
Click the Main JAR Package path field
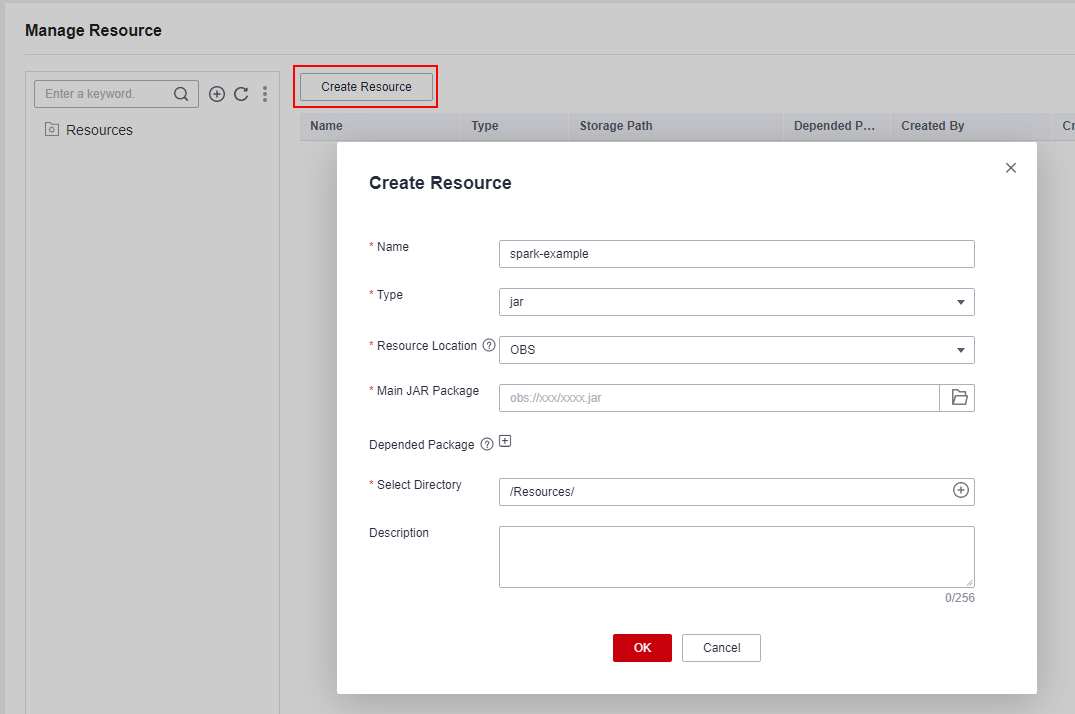pyautogui.click(x=718, y=398)
